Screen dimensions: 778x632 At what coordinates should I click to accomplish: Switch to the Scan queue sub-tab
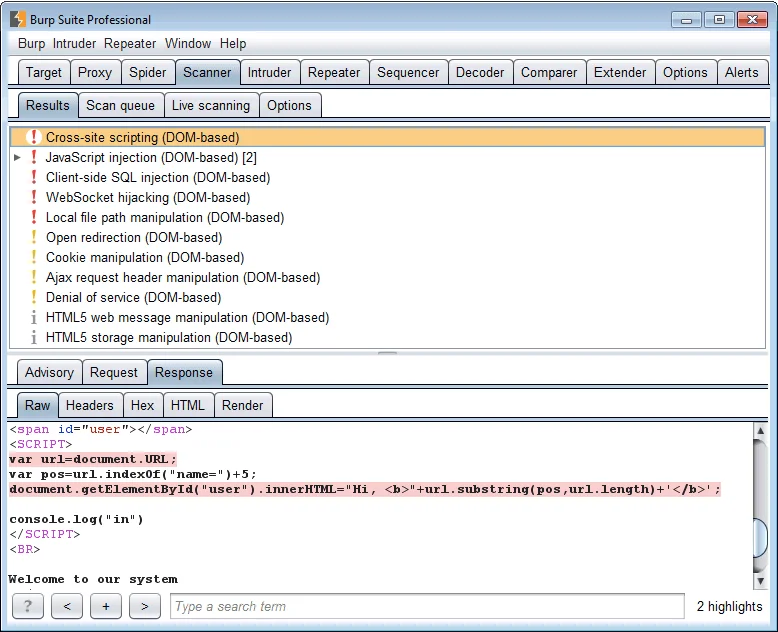(x=121, y=105)
